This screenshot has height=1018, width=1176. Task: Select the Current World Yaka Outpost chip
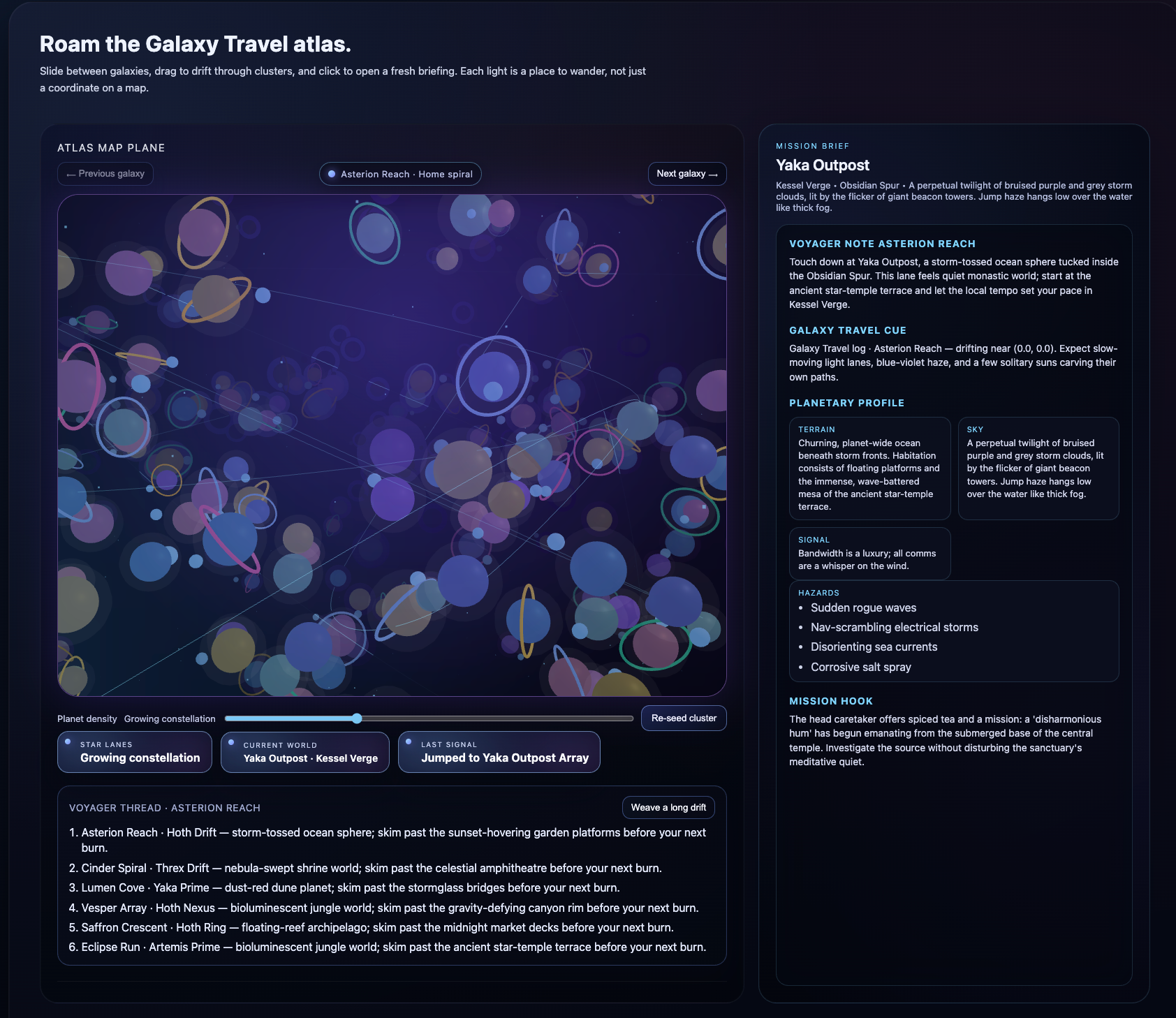[304, 752]
